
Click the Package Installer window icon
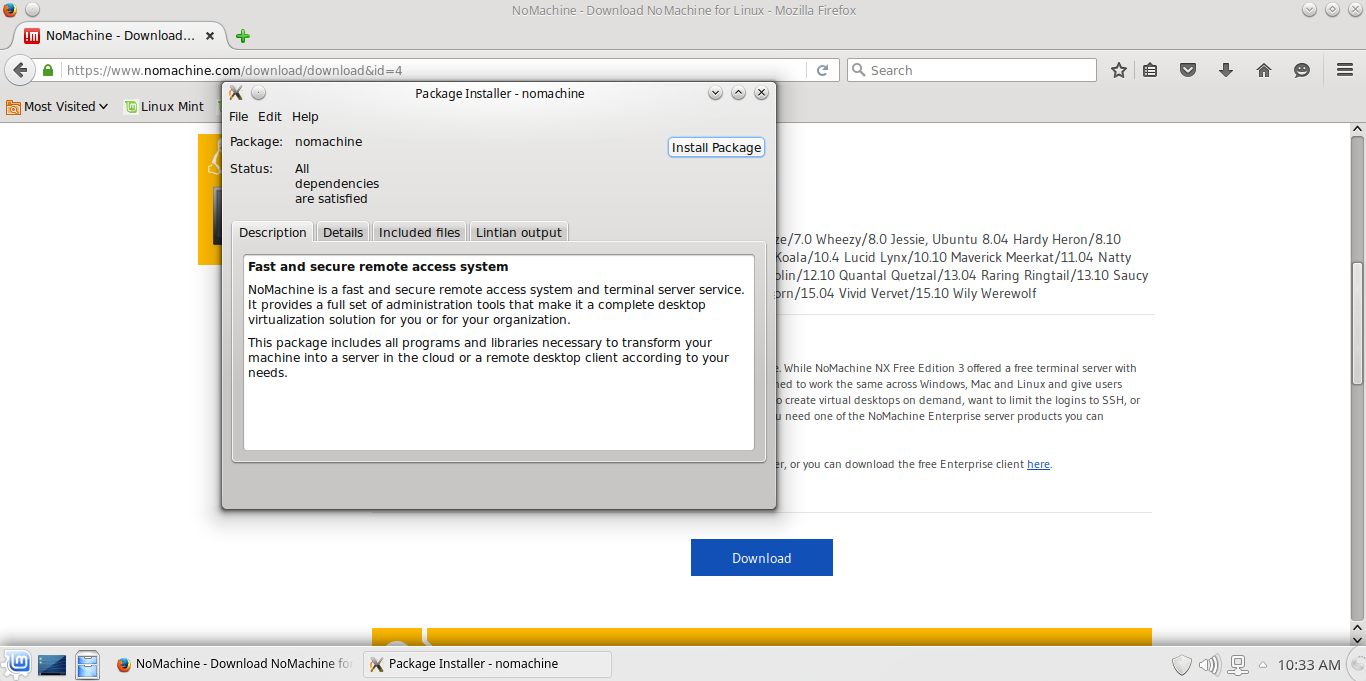coord(236,93)
